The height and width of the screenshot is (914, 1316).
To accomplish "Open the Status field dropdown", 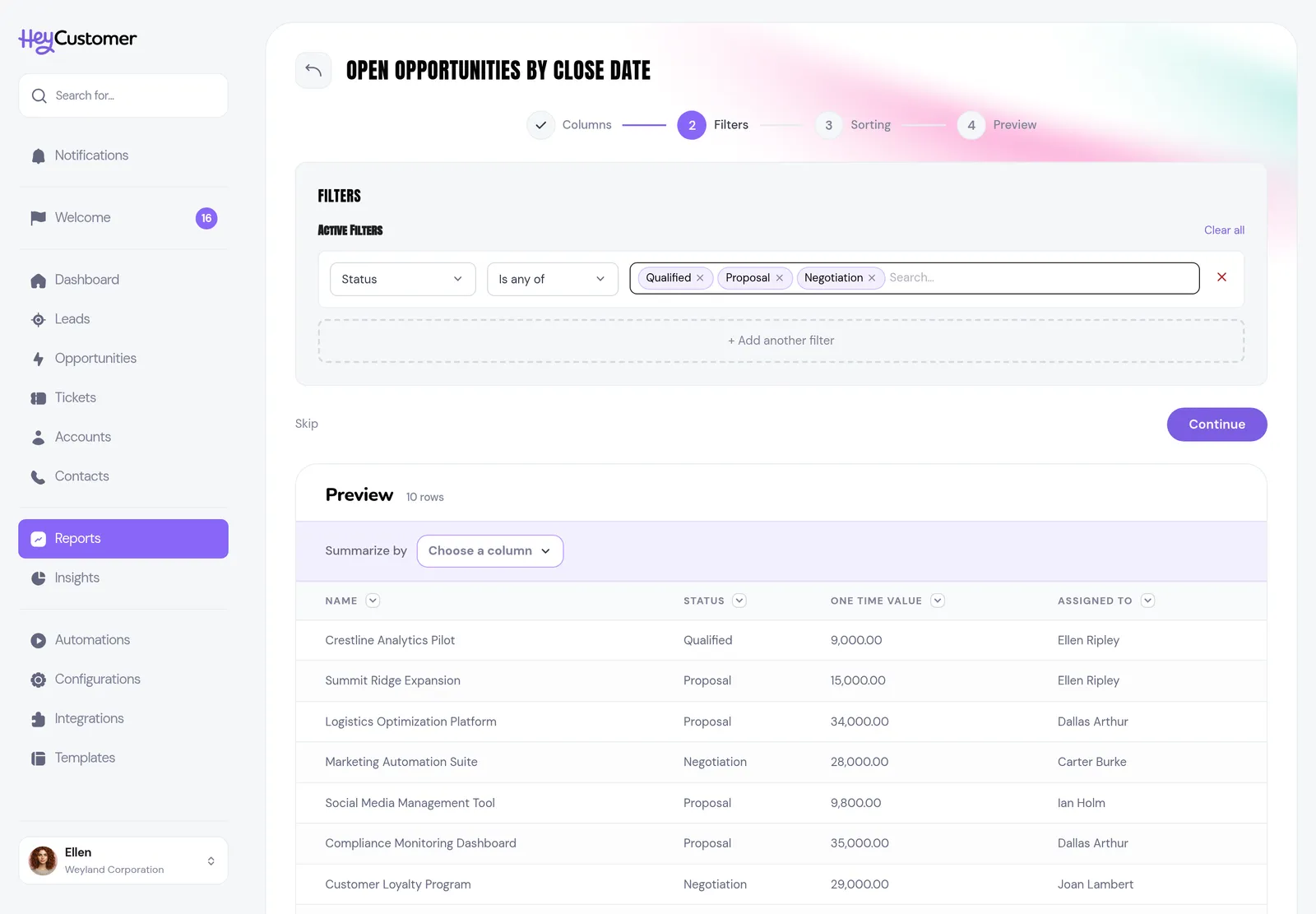I will point(402,279).
